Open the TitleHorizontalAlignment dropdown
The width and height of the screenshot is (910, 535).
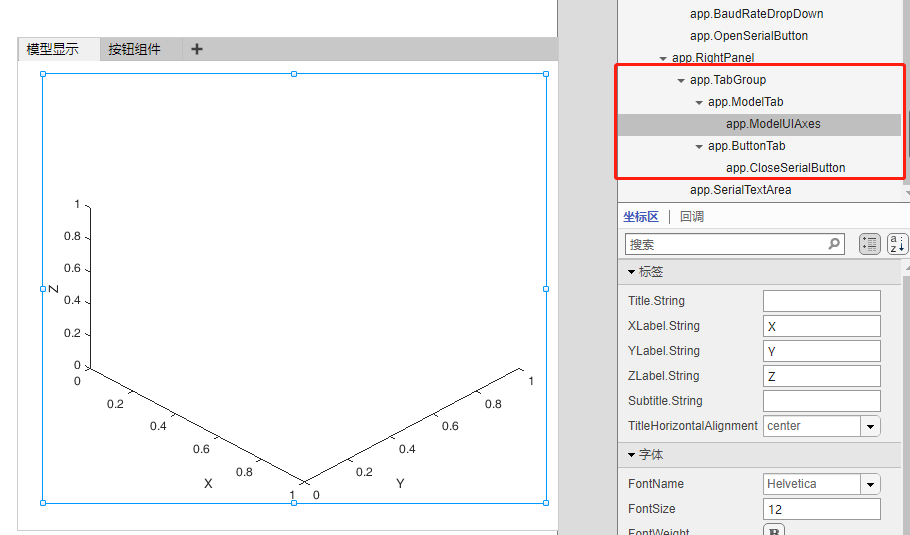coord(870,426)
